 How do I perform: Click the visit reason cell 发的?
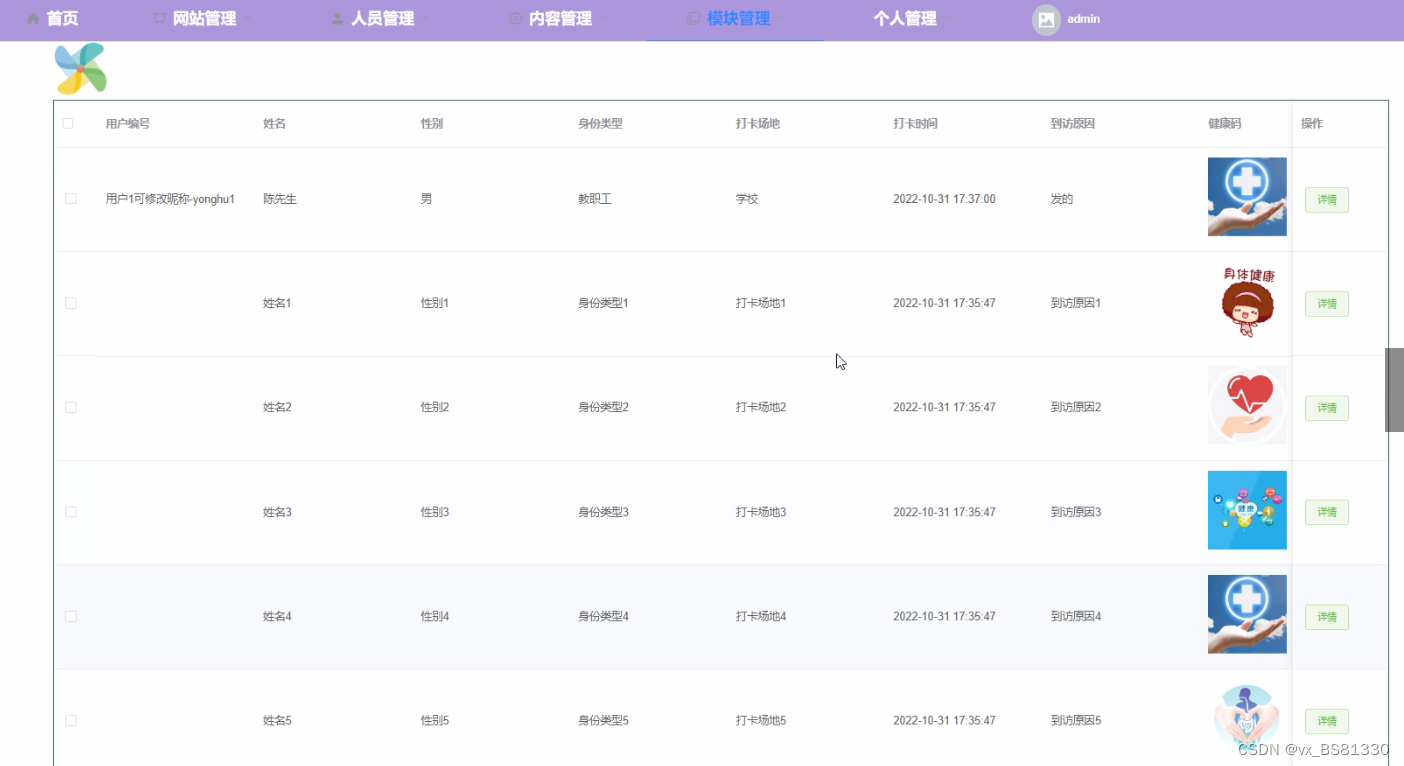[x=1062, y=199]
